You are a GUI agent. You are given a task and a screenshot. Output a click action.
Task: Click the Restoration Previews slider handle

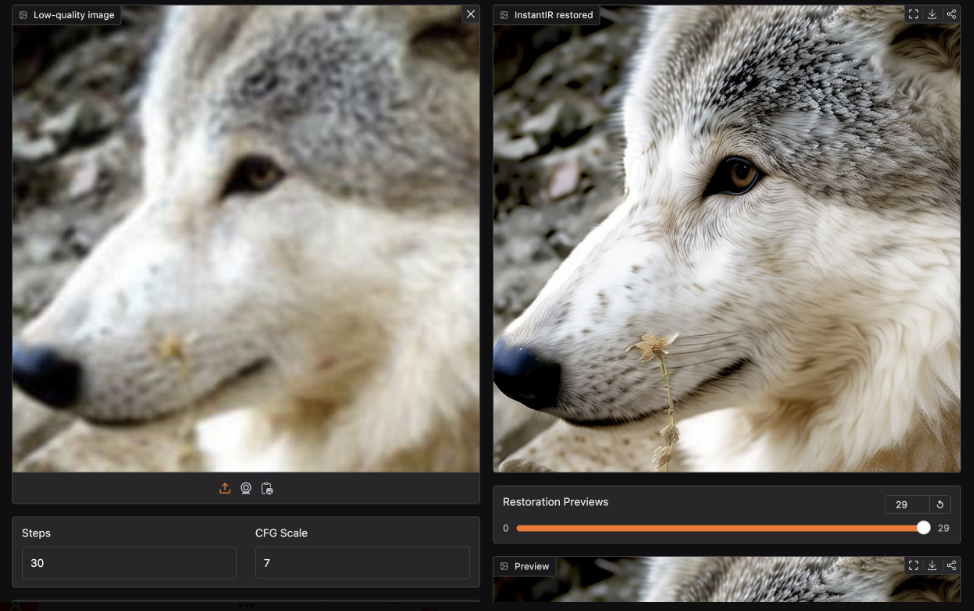(924, 528)
